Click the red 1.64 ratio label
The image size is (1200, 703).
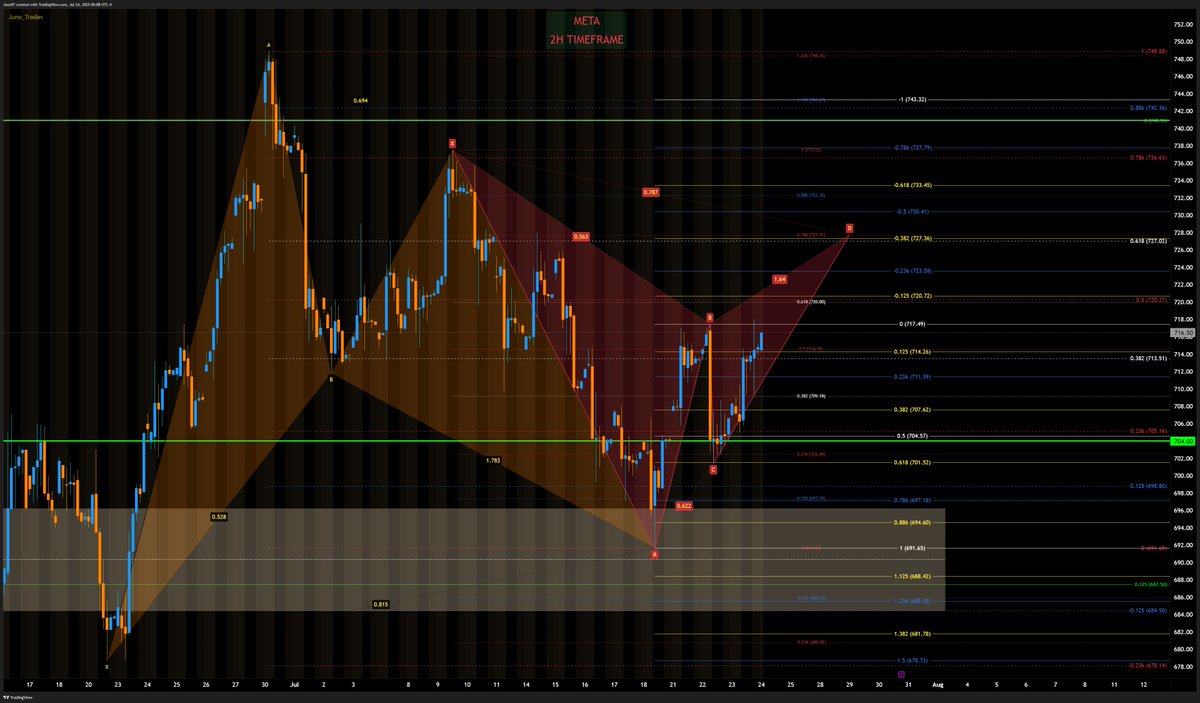pos(779,279)
